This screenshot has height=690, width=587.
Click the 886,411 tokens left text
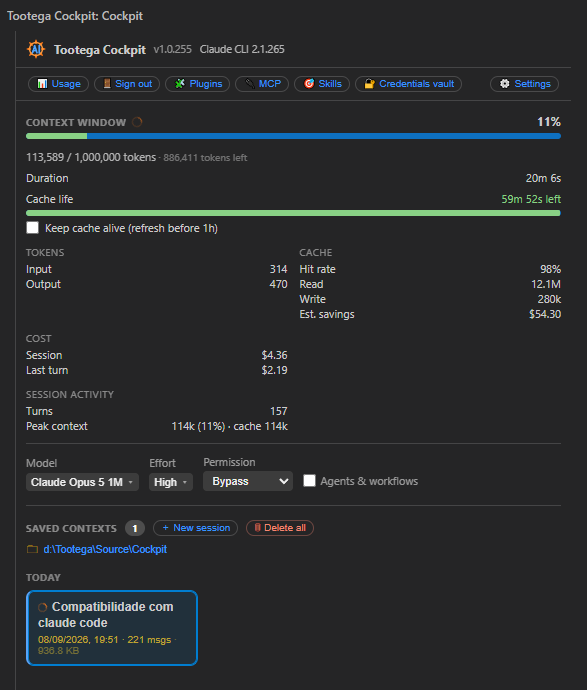[x=205, y=158]
